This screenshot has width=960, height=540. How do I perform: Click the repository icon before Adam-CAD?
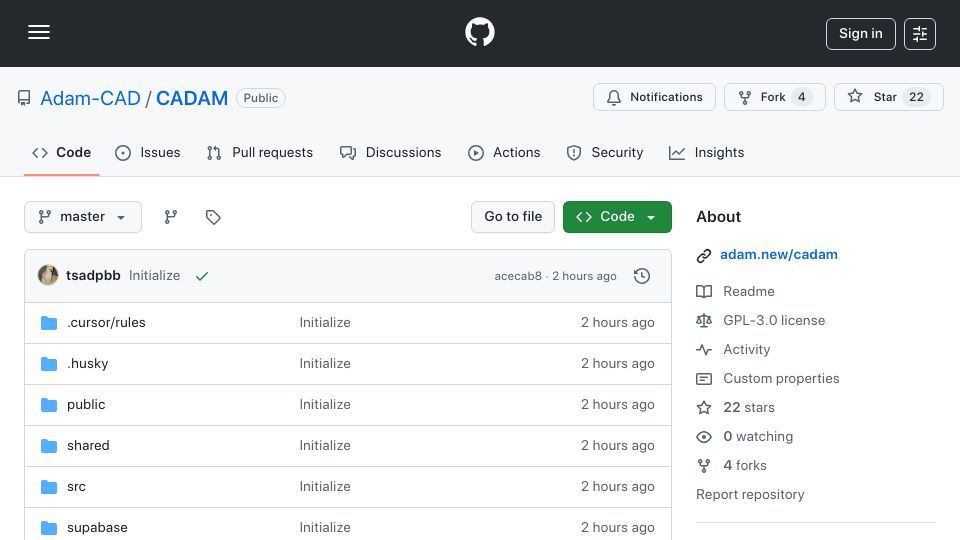[x=24, y=98]
